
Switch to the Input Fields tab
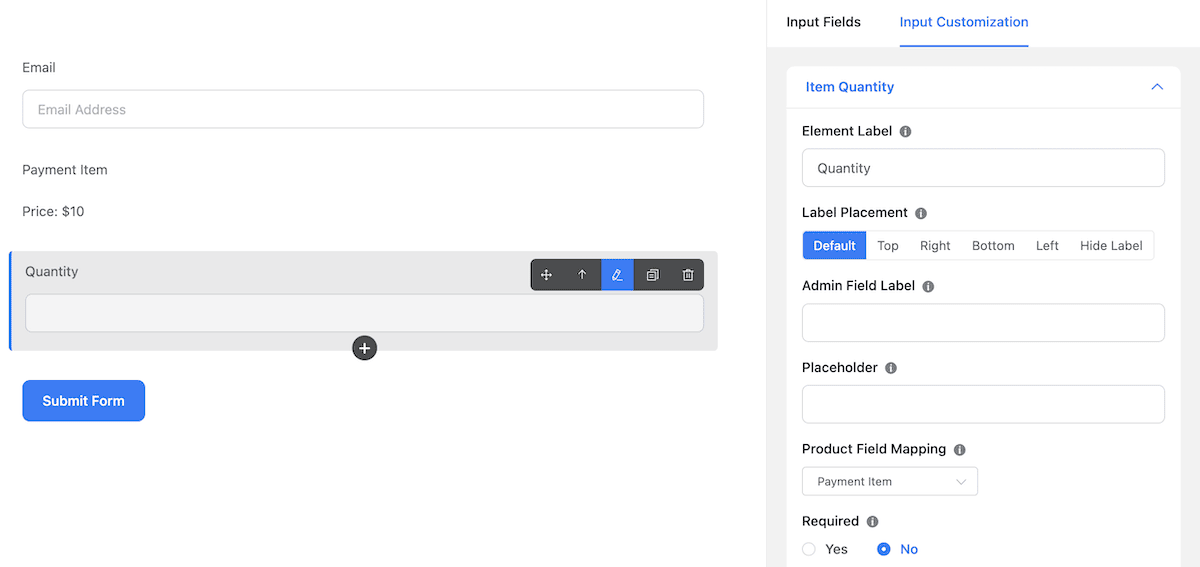[823, 22]
